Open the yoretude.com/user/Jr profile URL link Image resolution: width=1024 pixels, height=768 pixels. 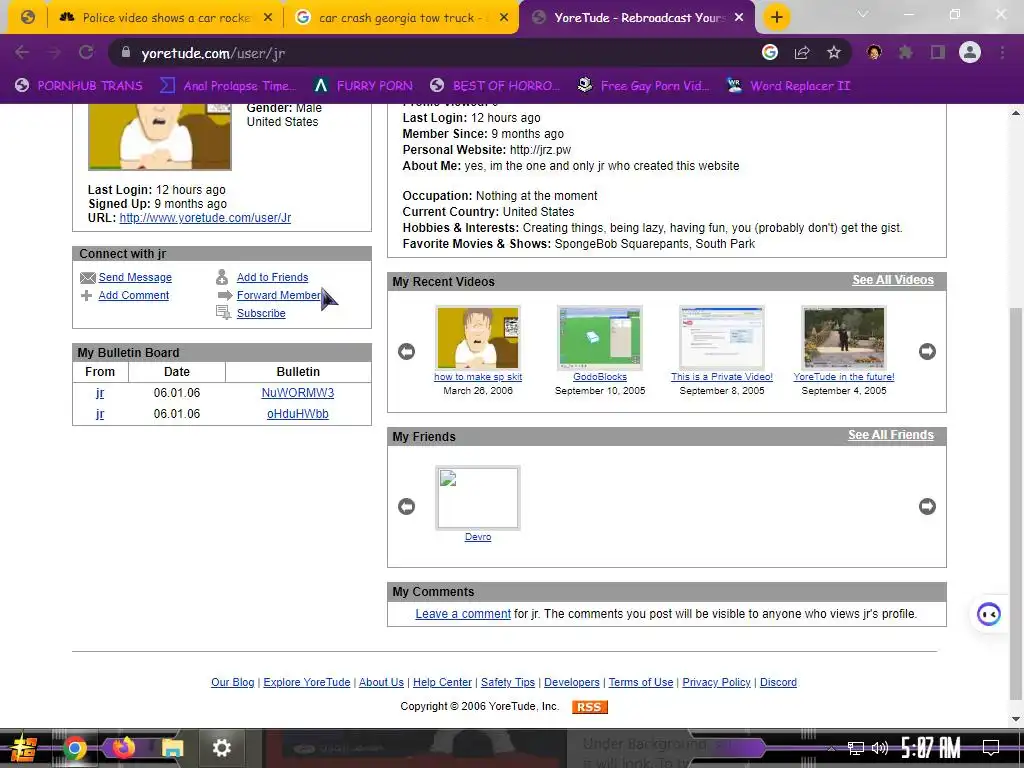point(205,218)
